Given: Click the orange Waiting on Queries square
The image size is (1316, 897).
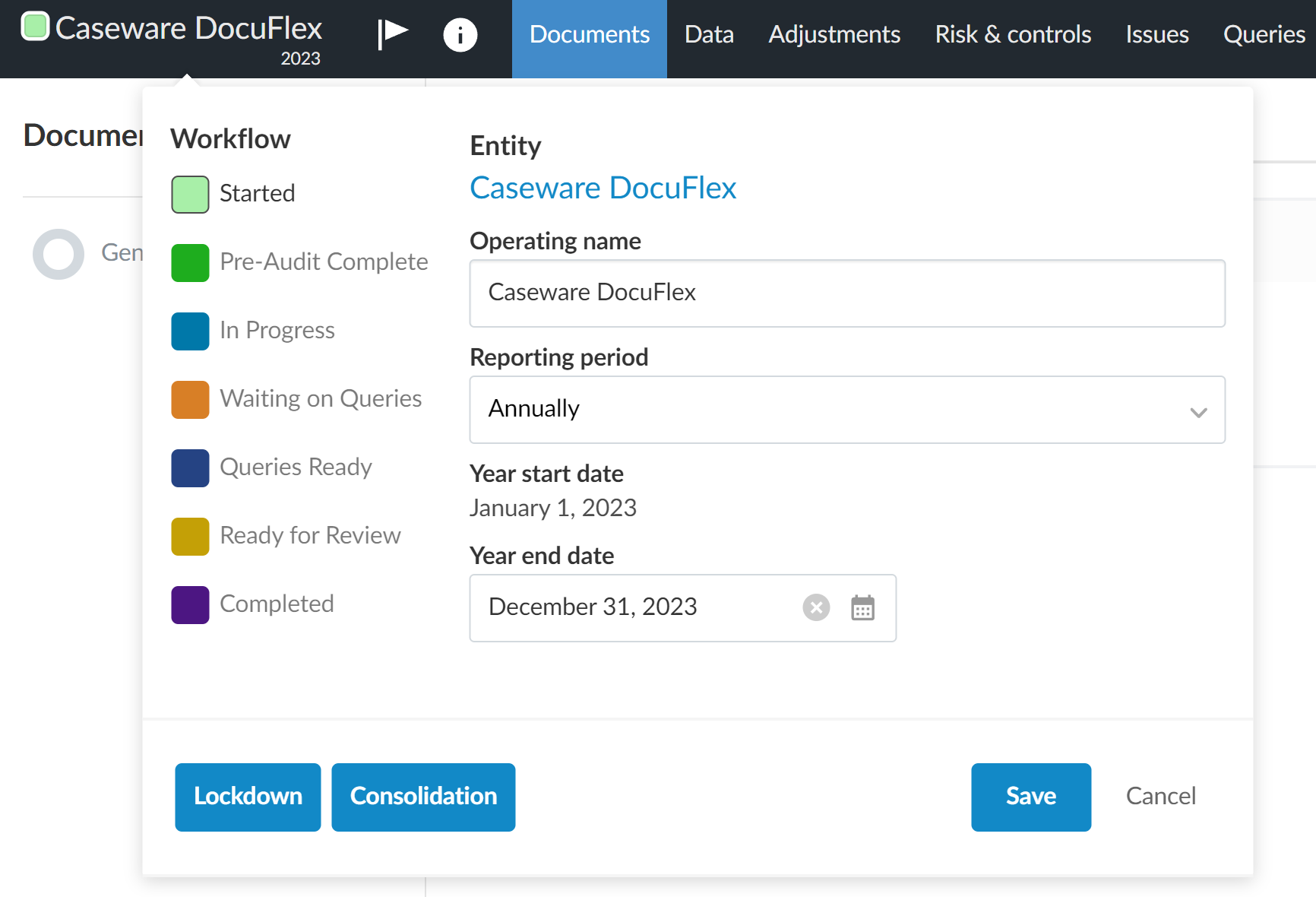Looking at the screenshot, I should 190,399.
